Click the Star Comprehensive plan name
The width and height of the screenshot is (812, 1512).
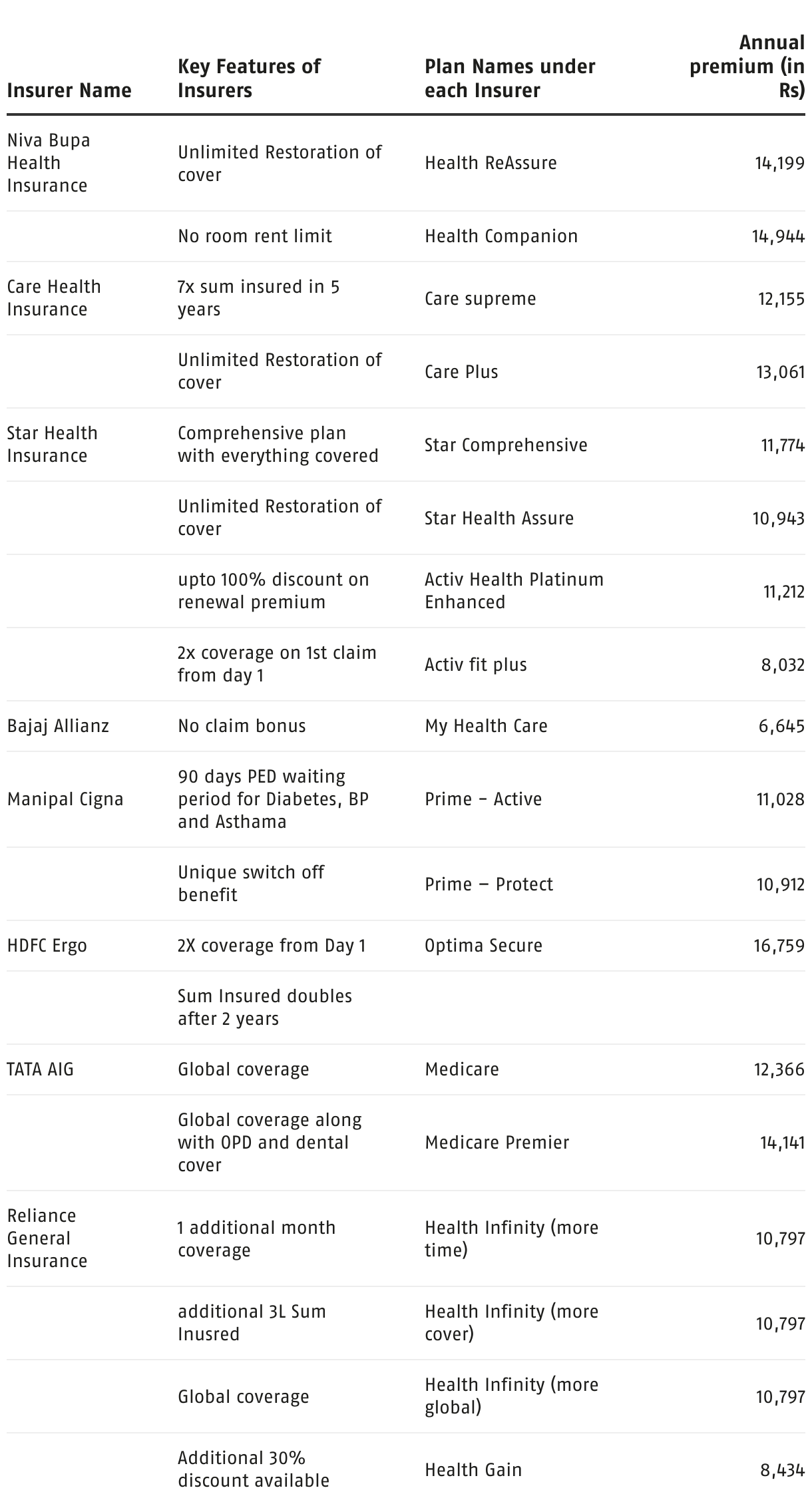click(506, 445)
